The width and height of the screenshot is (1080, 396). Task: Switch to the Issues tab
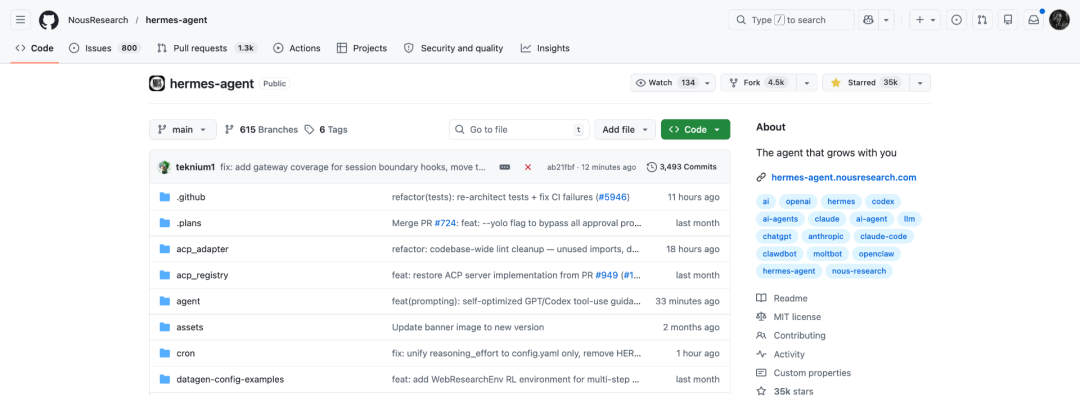105,48
